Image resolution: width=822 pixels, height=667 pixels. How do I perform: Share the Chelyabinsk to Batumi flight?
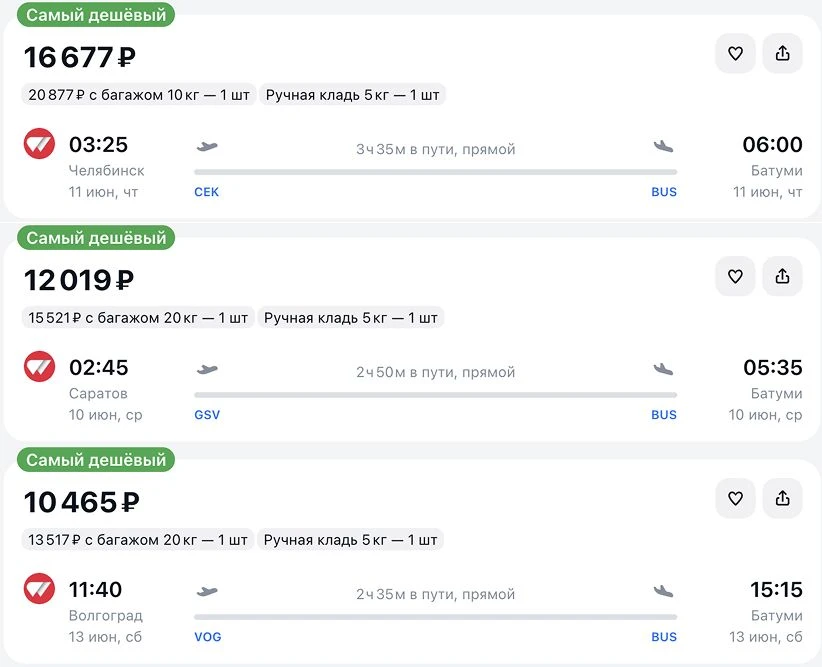pos(782,54)
